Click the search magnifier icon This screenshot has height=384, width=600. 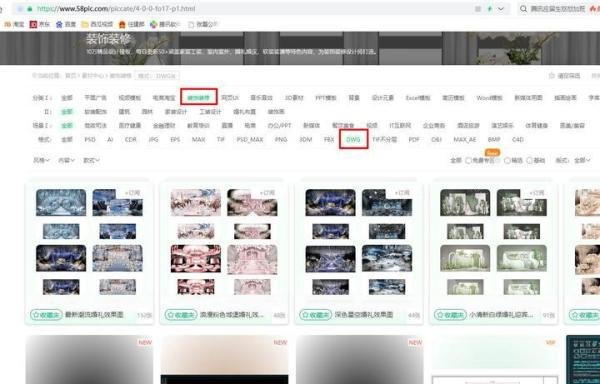(523, 8)
